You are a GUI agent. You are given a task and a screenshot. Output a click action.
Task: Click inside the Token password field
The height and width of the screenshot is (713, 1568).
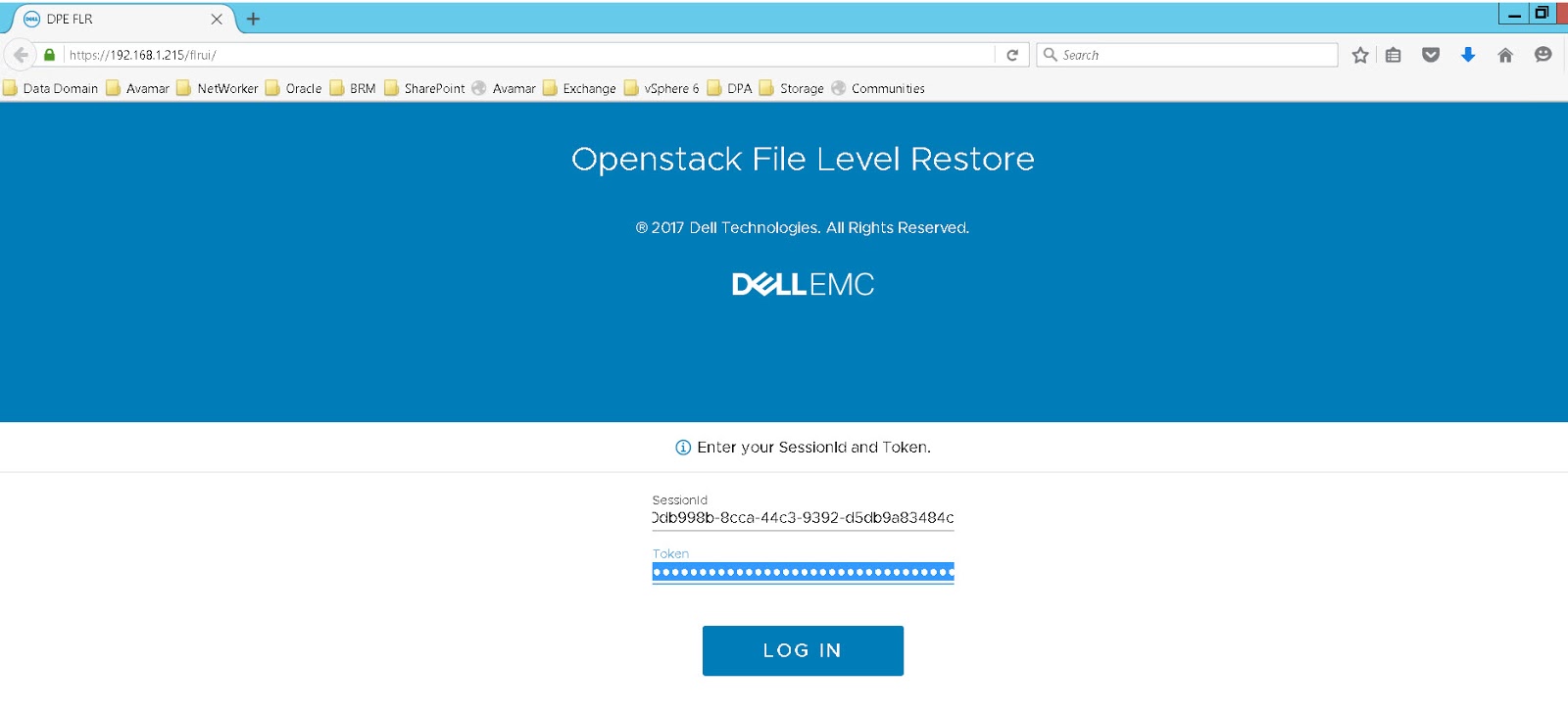804,572
